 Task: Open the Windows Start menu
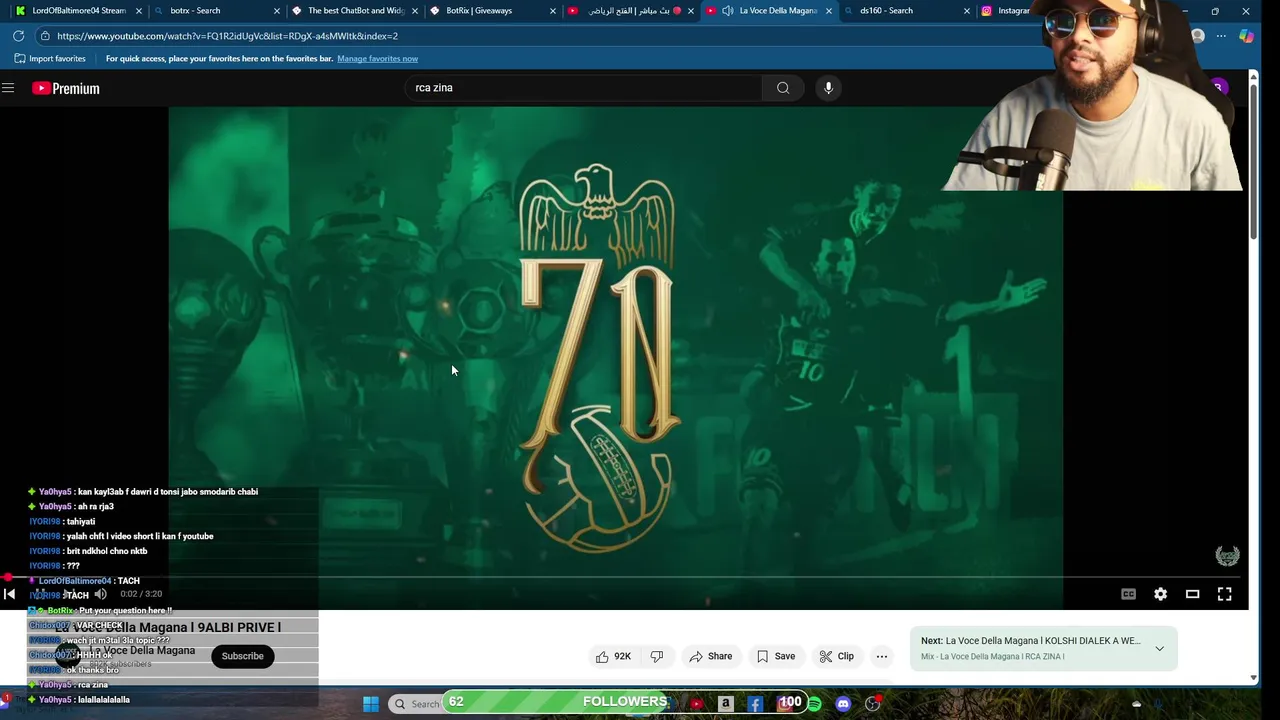point(371,704)
